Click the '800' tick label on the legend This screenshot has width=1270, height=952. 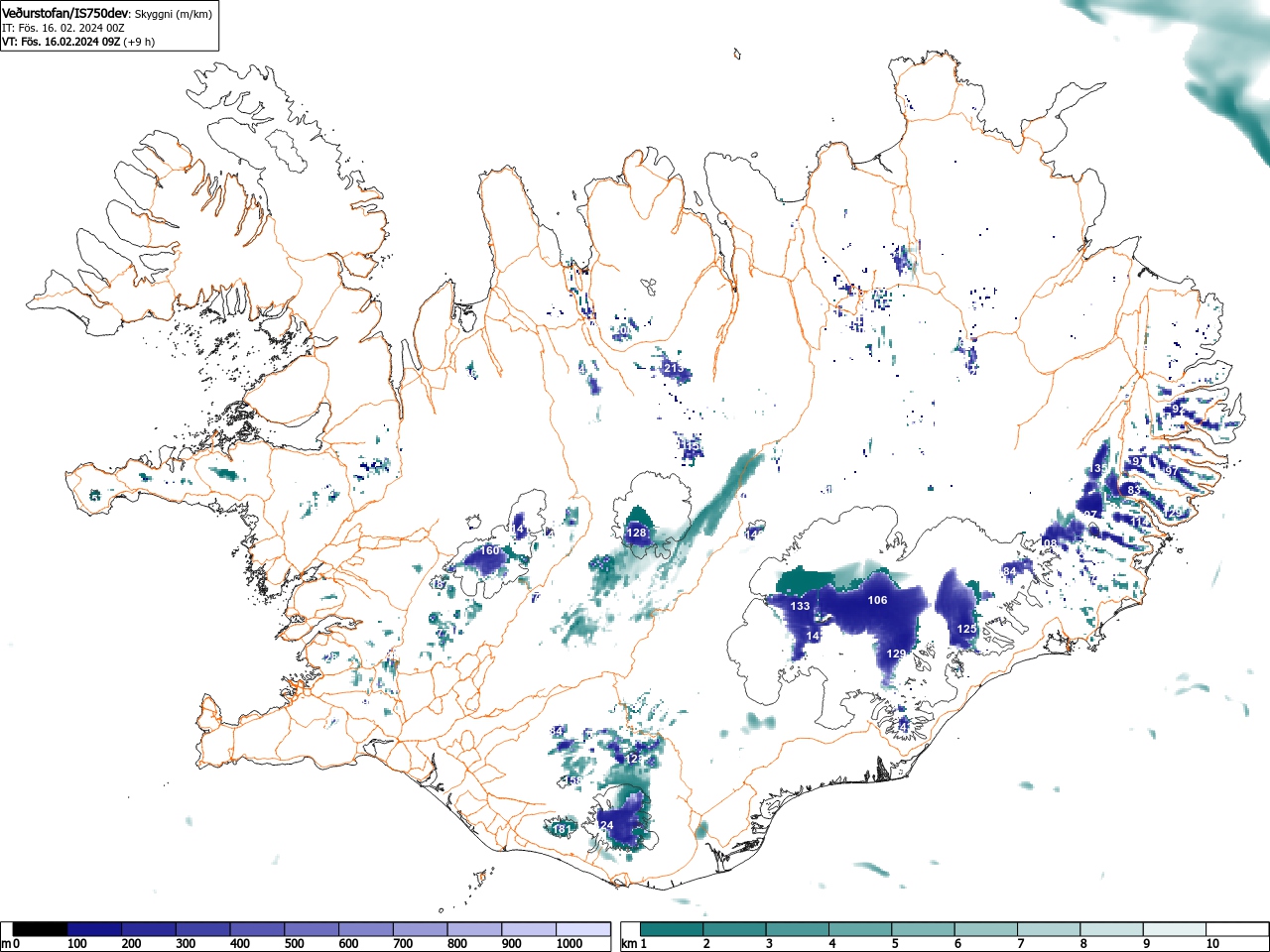tap(457, 944)
